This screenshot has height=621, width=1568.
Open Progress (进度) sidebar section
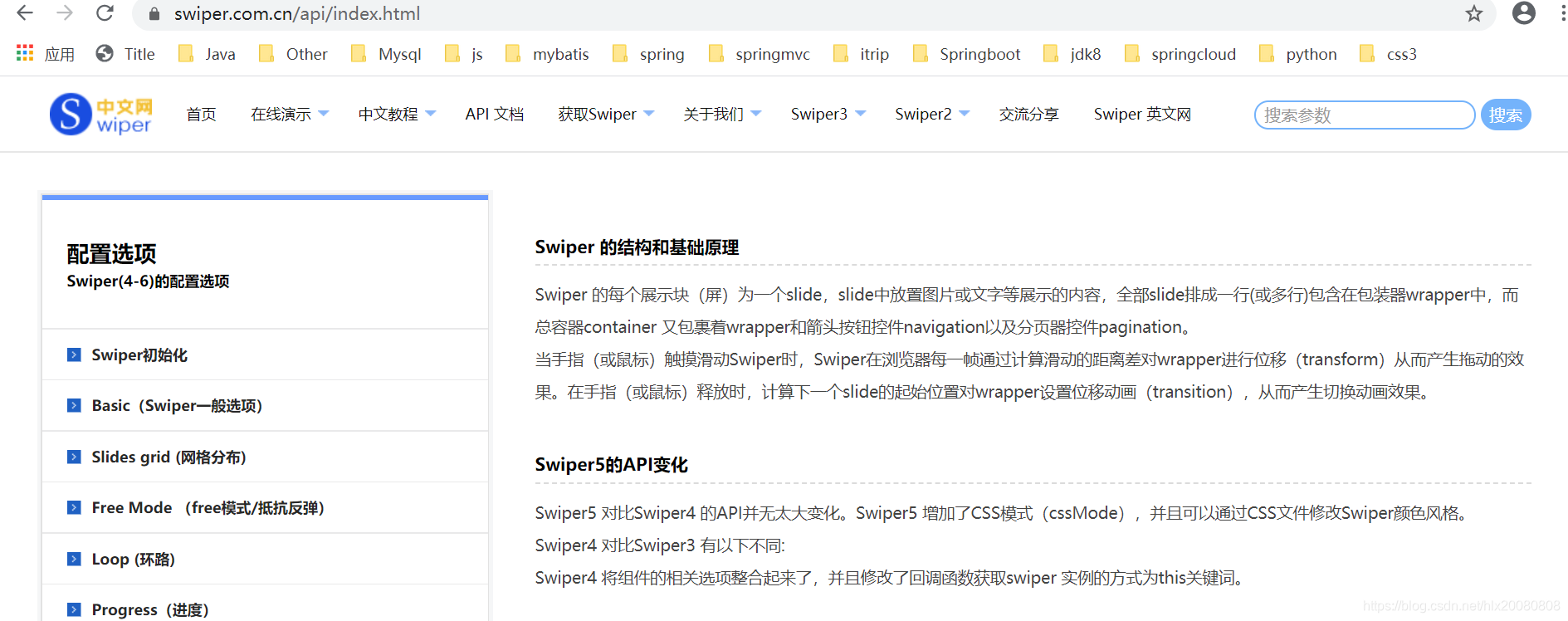[265, 609]
